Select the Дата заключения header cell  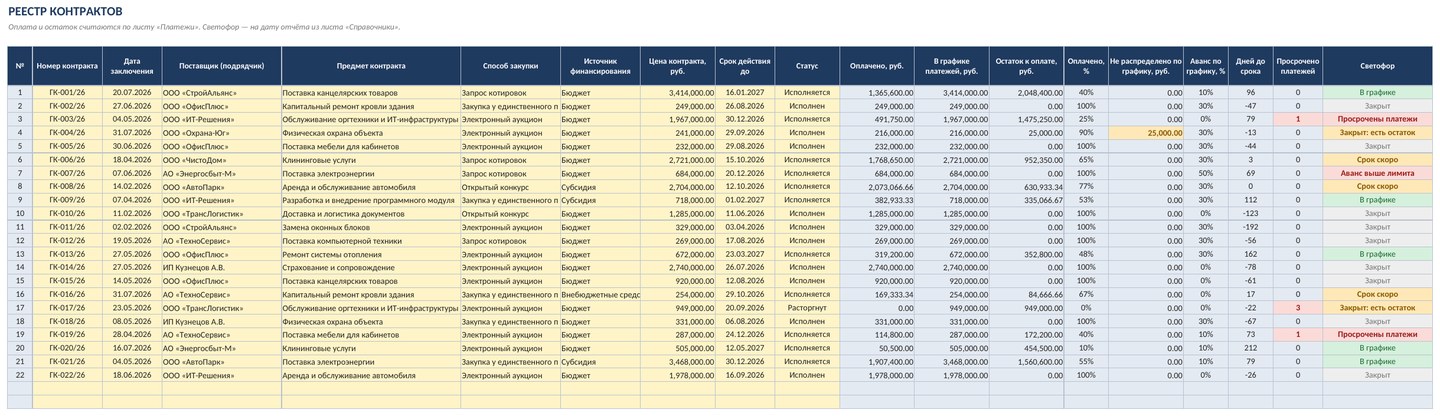click(x=132, y=66)
